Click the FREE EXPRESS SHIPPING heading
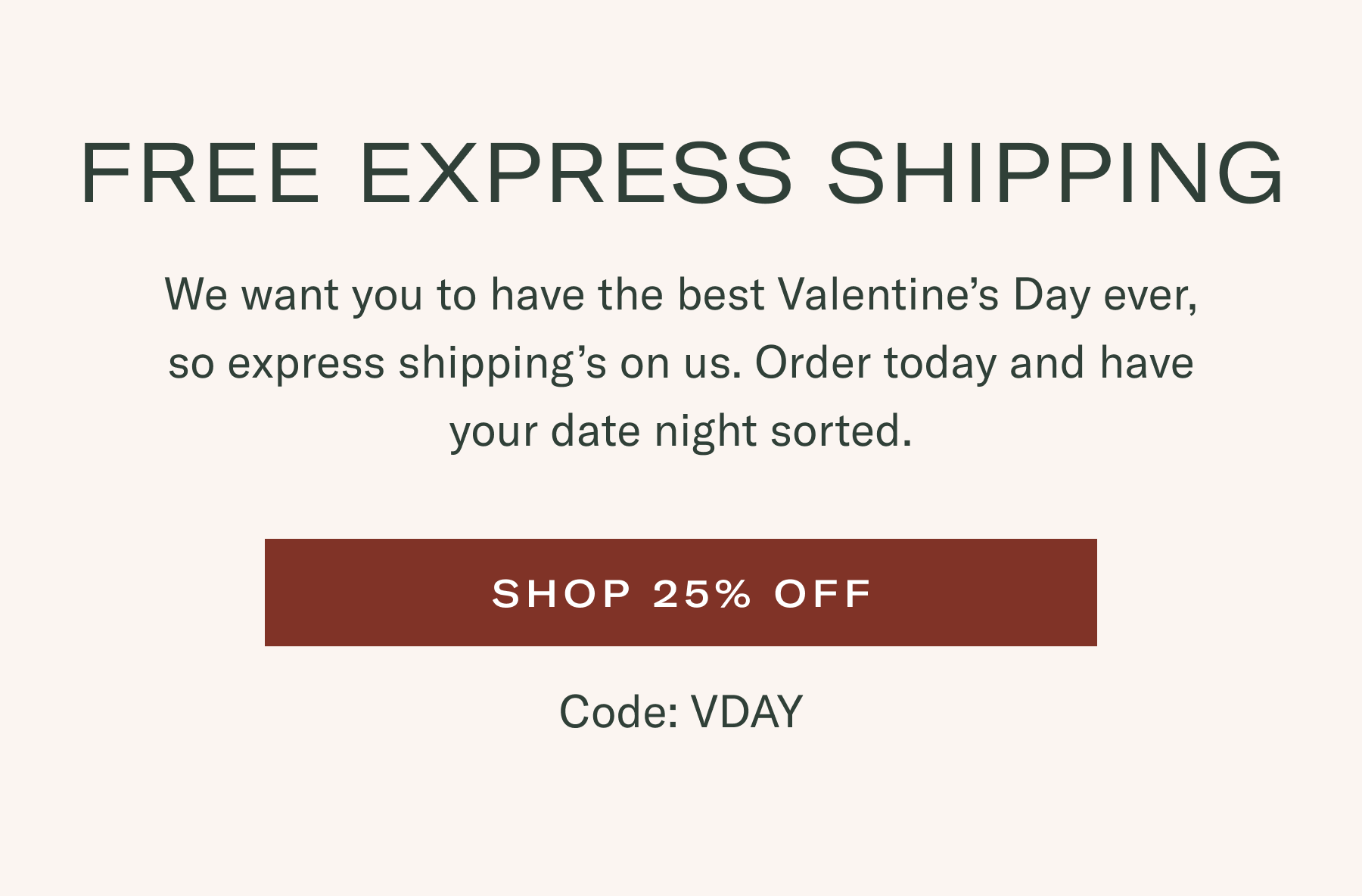 (681, 173)
